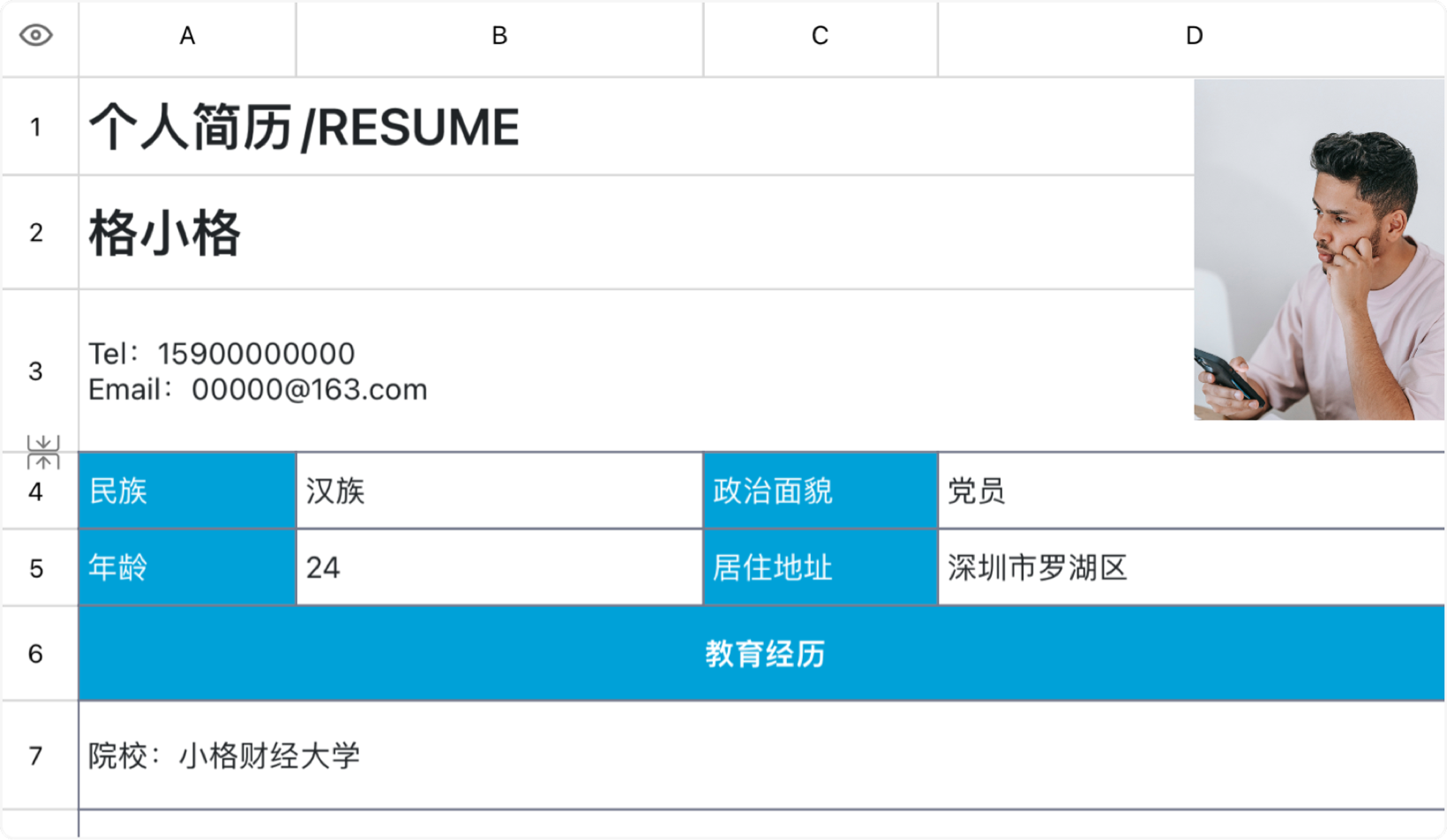The height and width of the screenshot is (840, 1447).
Task: Select column B header
Action: (499, 37)
